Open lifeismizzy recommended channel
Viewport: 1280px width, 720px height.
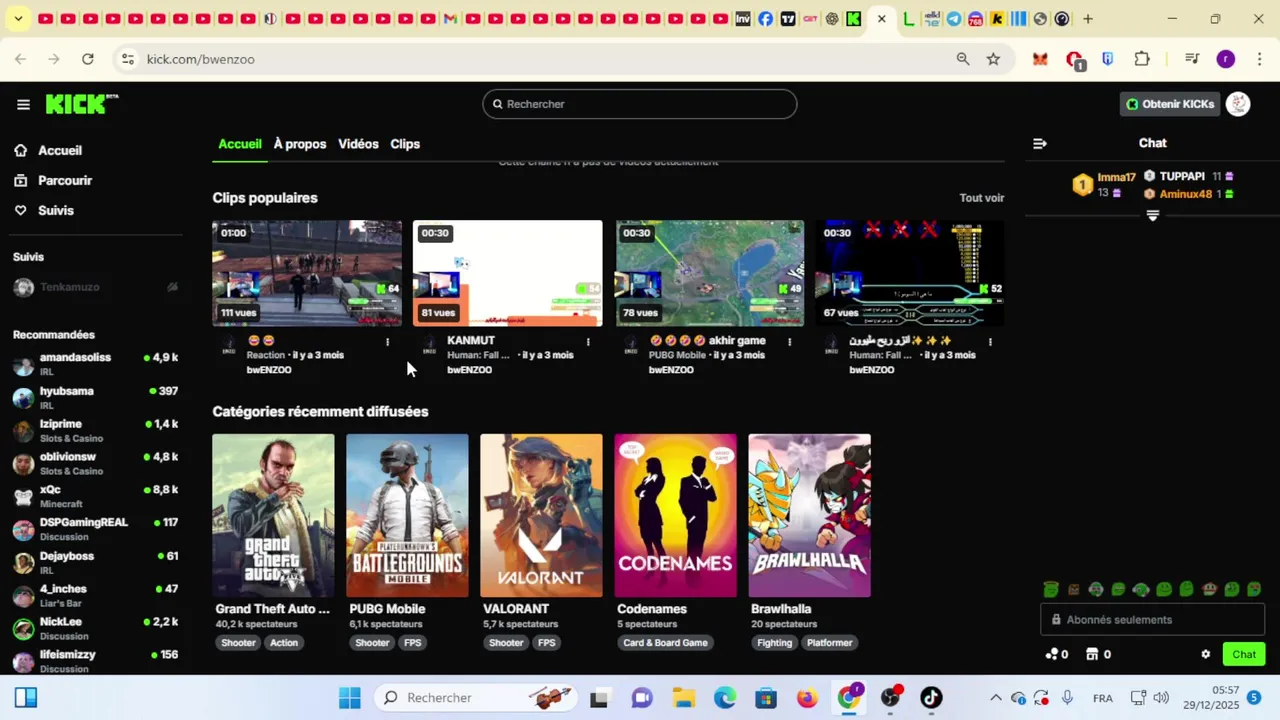(95, 661)
